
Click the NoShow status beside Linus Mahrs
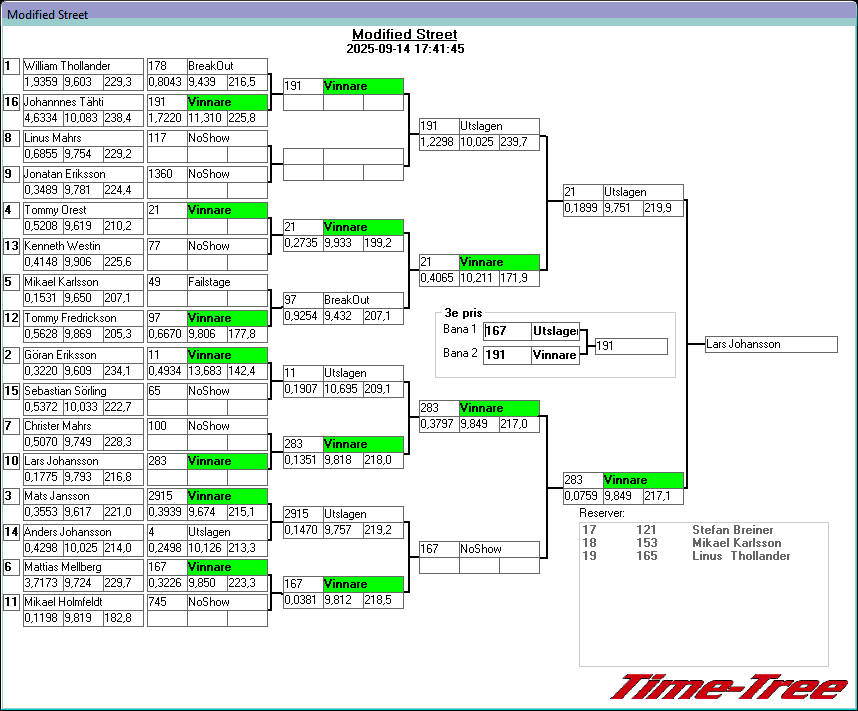(x=227, y=138)
